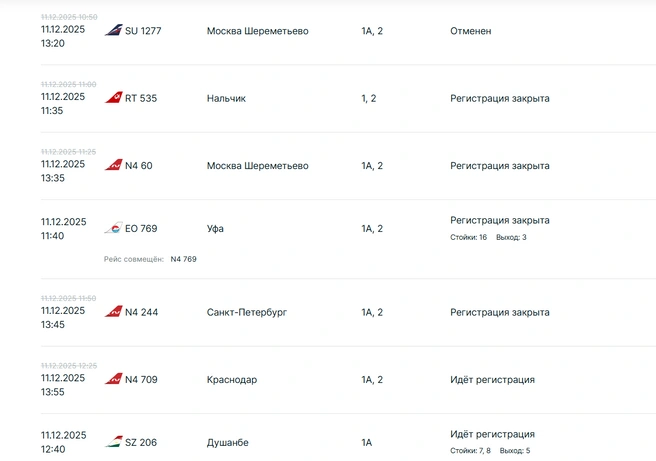Click the Душанбе destination

[228, 443]
